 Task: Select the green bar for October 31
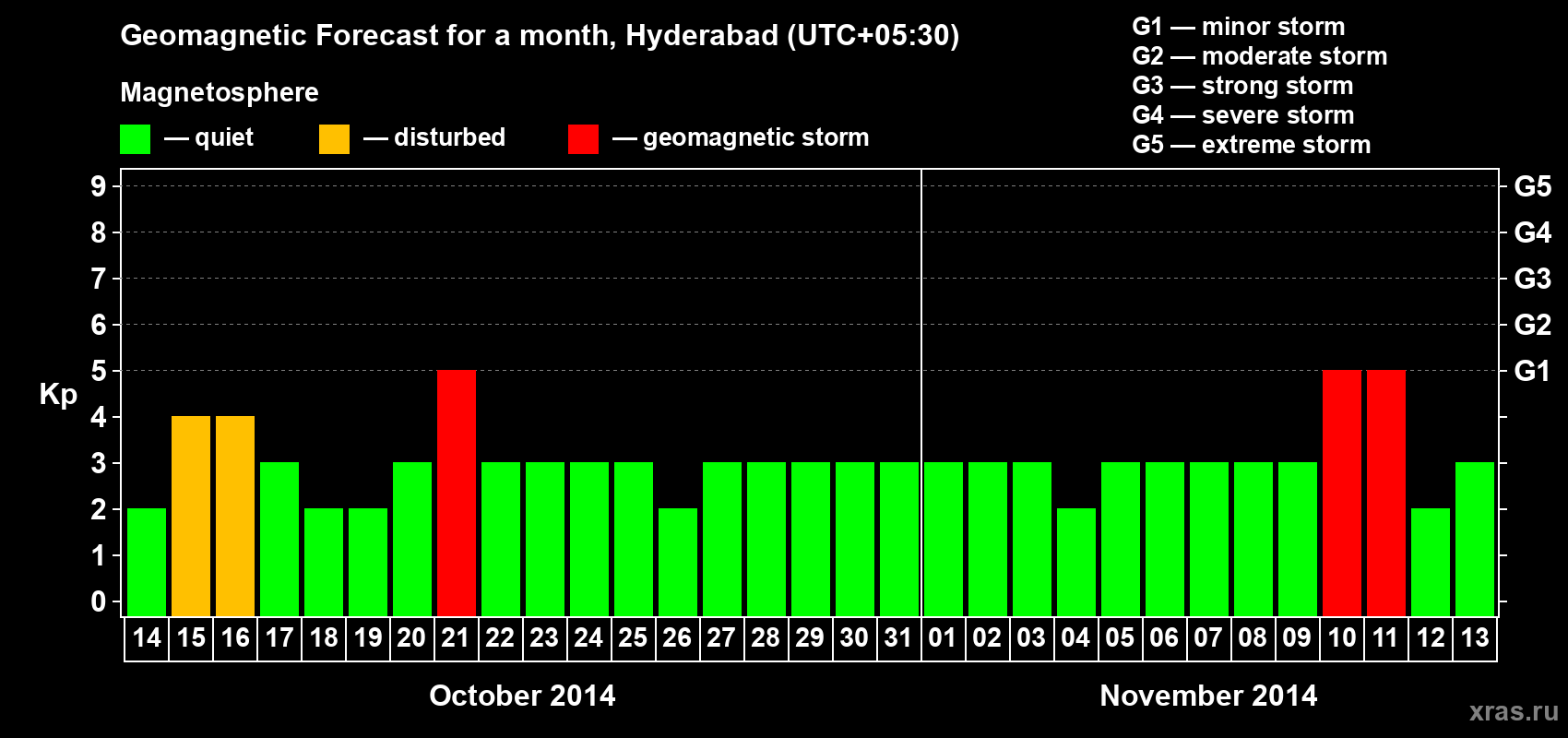coord(899,540)
